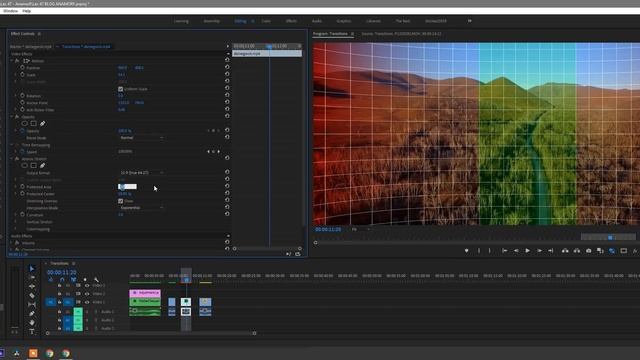Switch to Effects workspace tab
This screenshot has width=640, height=360.
point(291,21)
